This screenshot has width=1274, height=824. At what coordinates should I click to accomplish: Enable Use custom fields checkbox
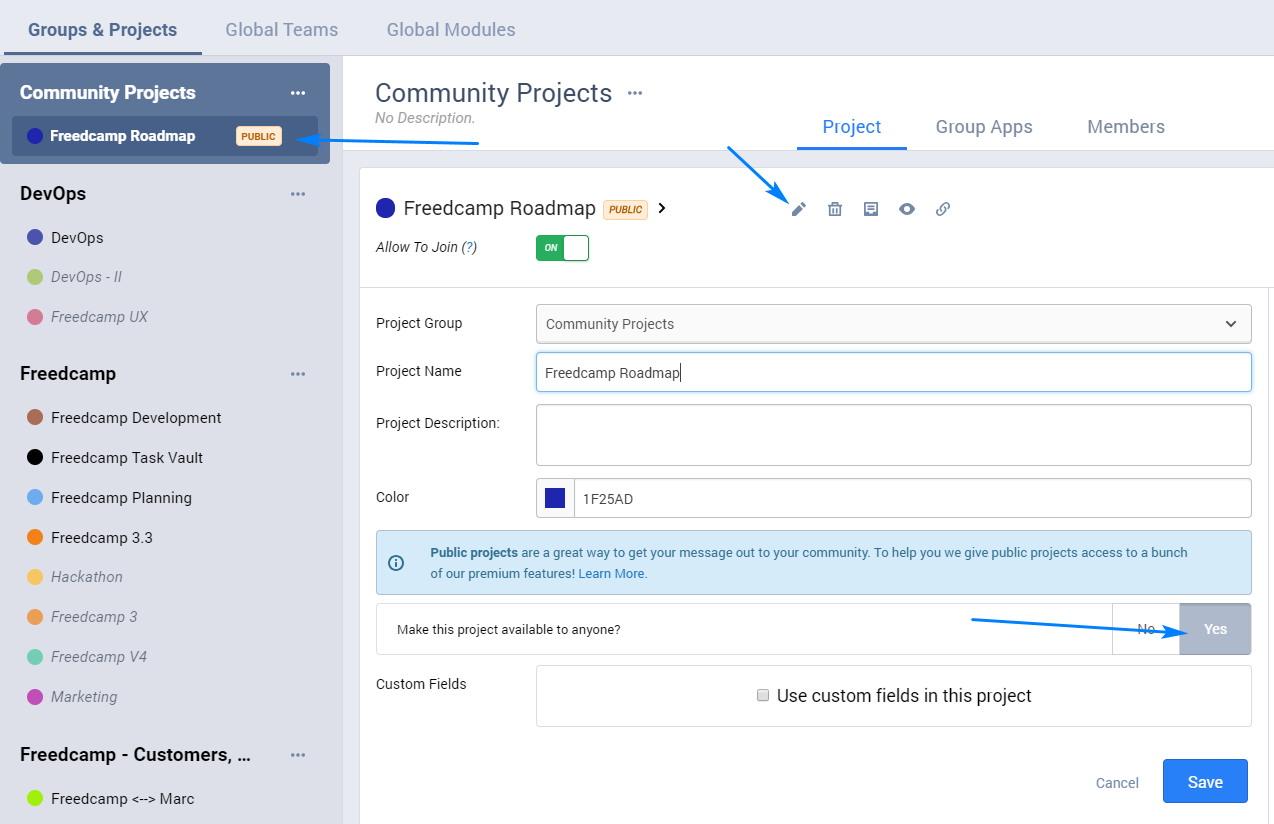point(763,696)
